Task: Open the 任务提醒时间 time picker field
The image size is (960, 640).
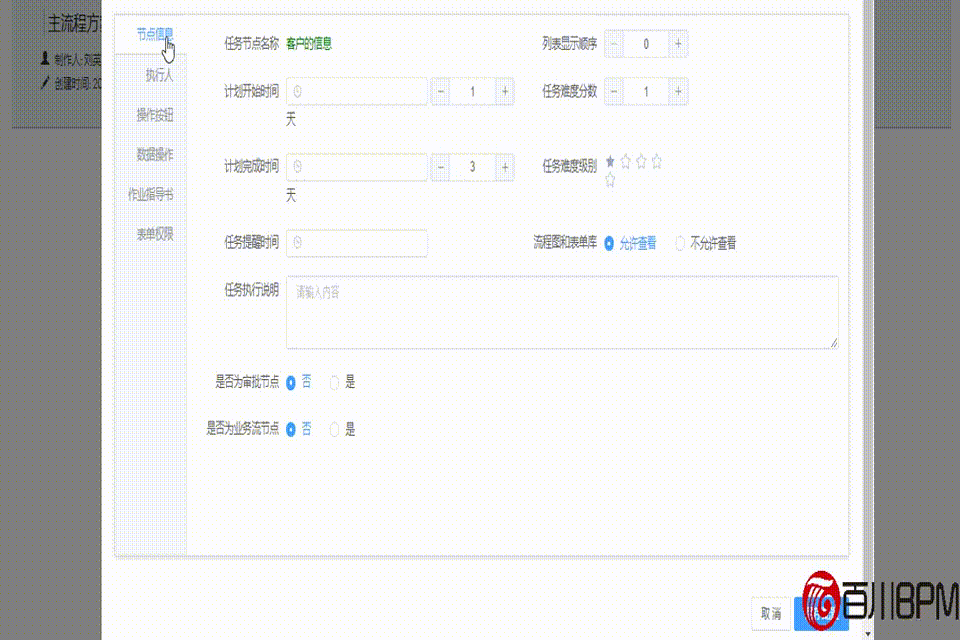Action: [x=356, y=243]
